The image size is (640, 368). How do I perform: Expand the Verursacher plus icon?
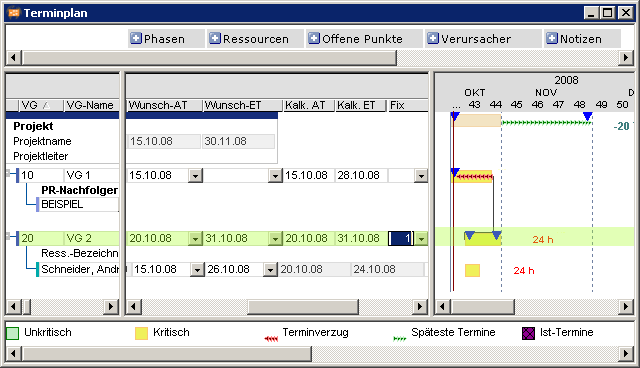click(x=433, y=38)
